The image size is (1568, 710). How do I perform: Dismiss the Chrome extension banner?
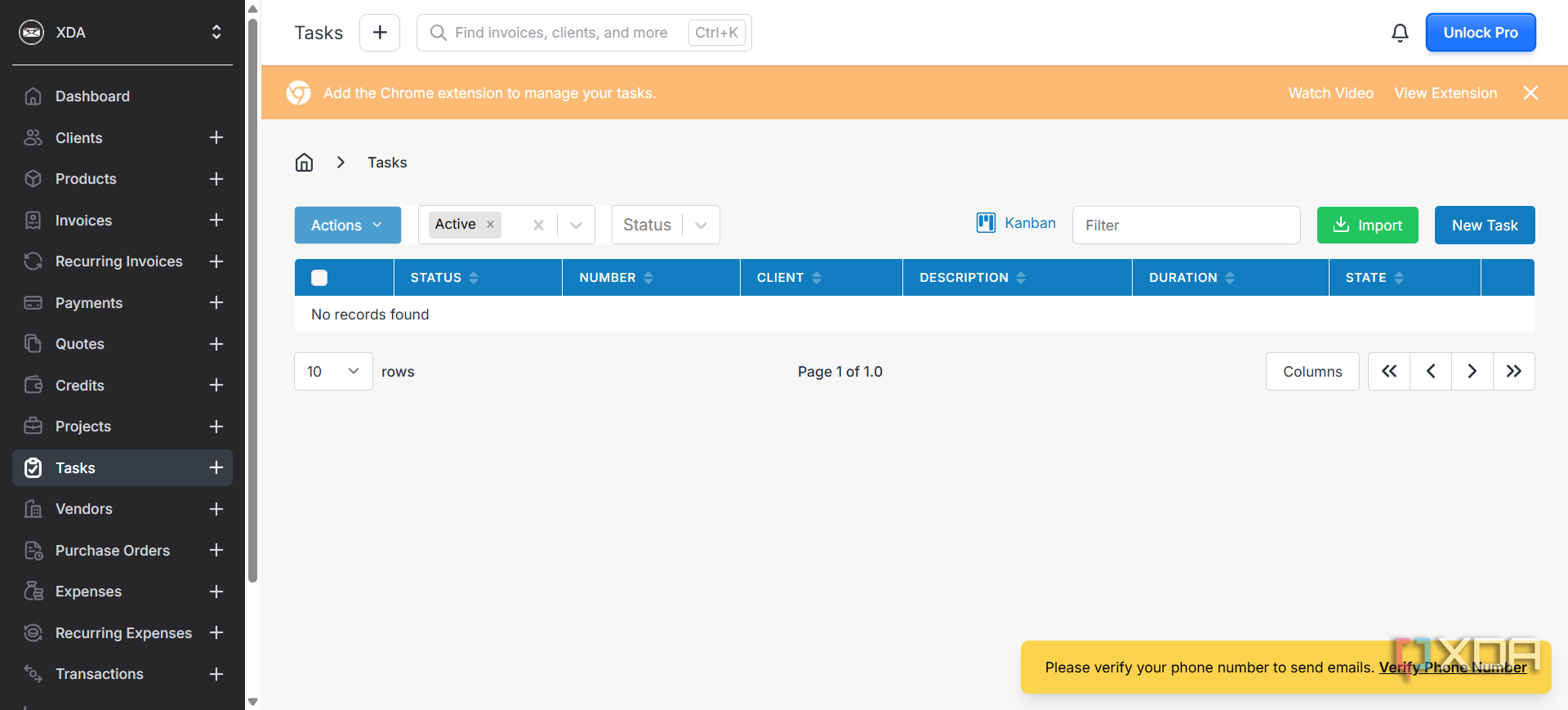1531,93
